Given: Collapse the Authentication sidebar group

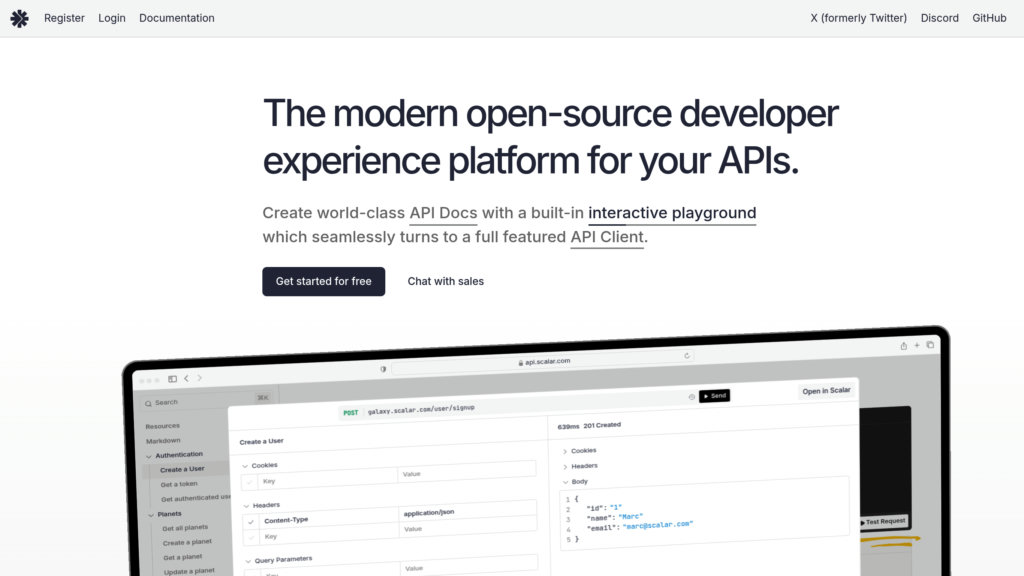Looking at the screenshot, I should (x=149, y=455).
